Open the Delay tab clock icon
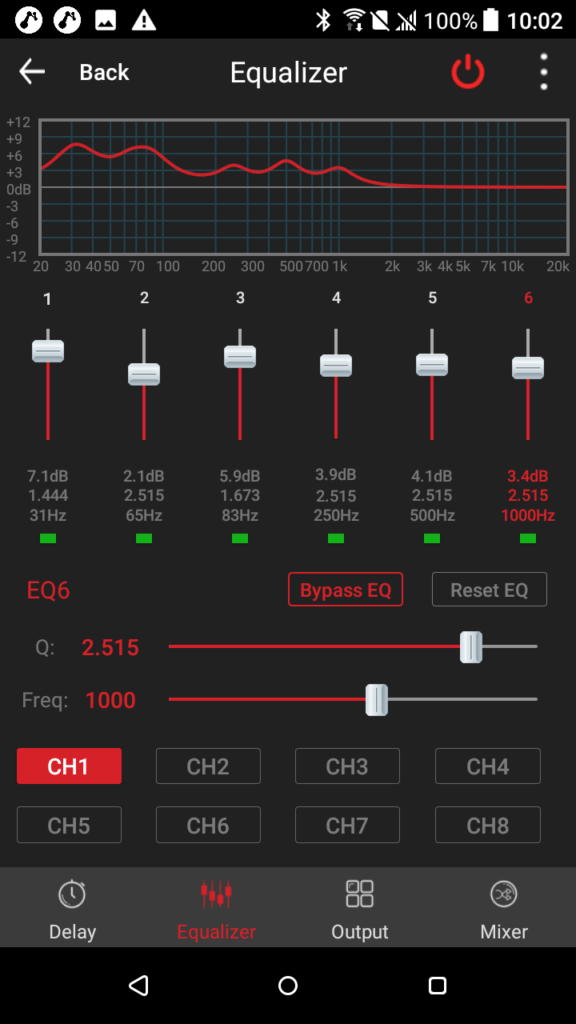Screen dimensions: 576x1024 [72, 893]
